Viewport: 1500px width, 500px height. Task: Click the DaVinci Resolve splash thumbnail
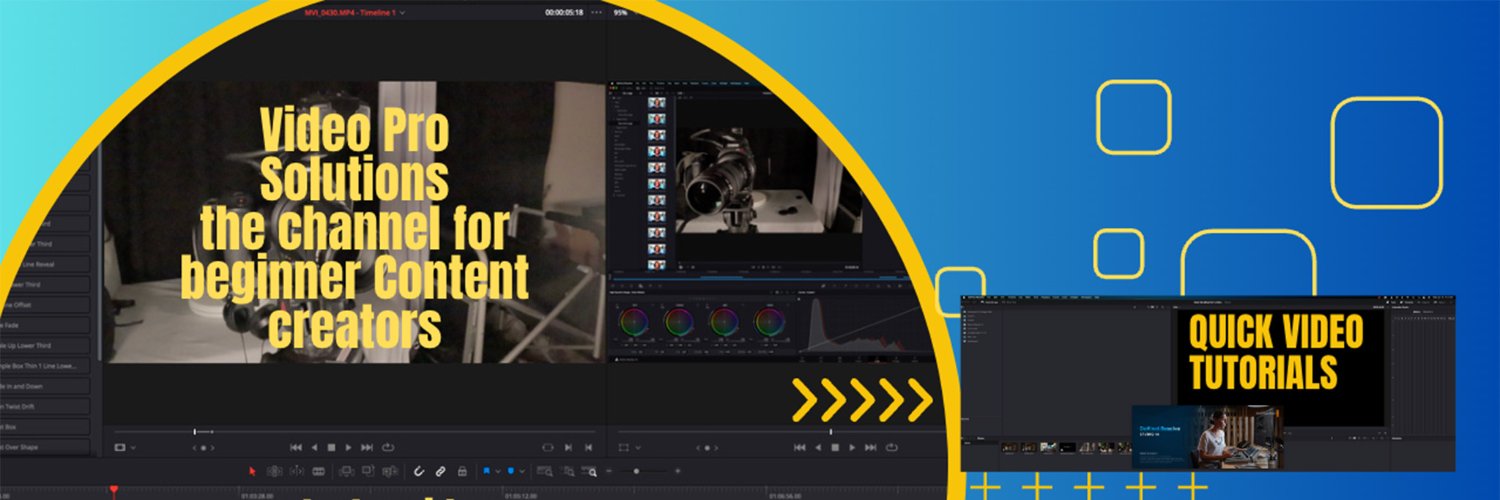1207,437
